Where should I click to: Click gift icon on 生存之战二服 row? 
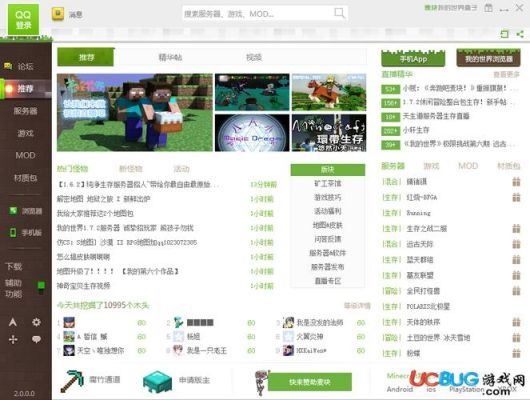coord(516,229)
